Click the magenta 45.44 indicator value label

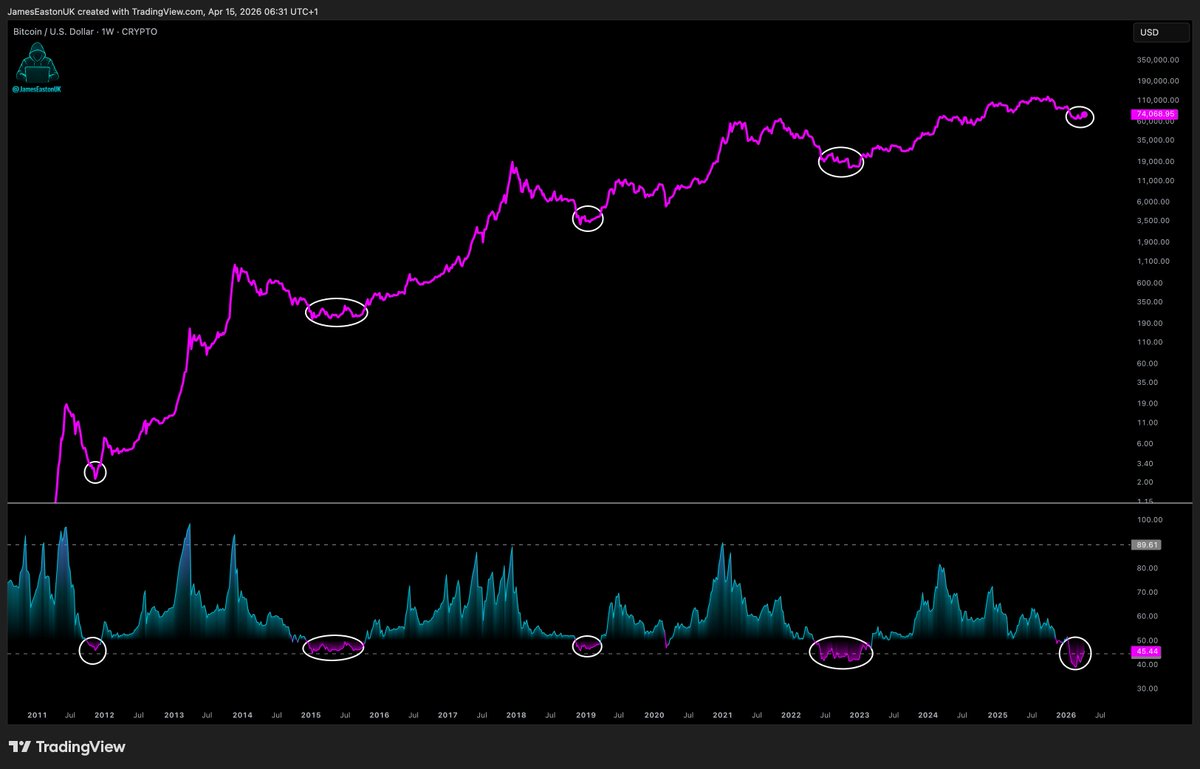(1144, 651)
